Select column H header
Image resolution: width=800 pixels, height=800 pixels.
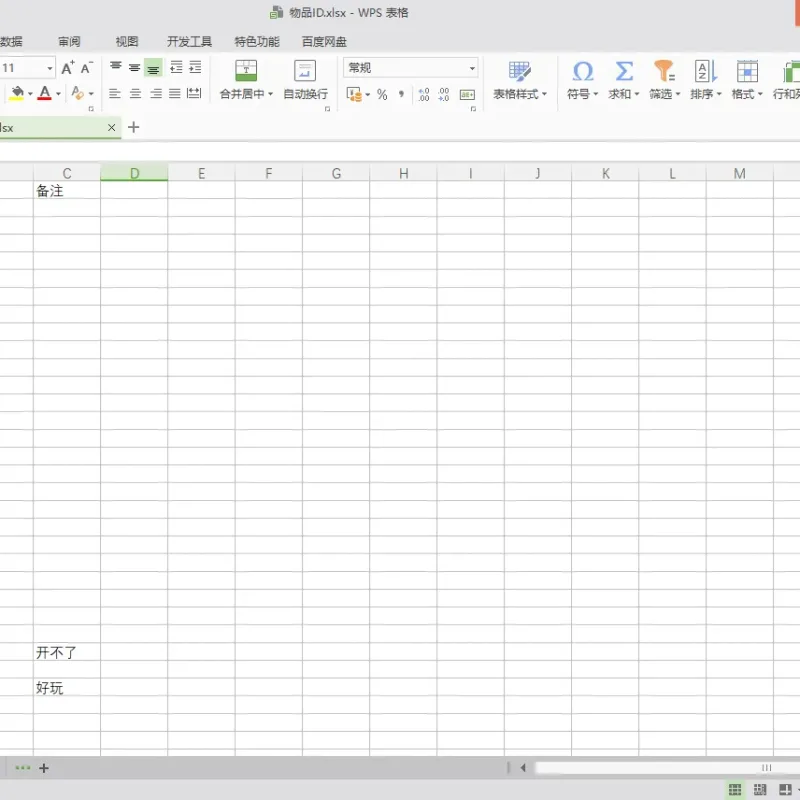(x=404, y=173)
